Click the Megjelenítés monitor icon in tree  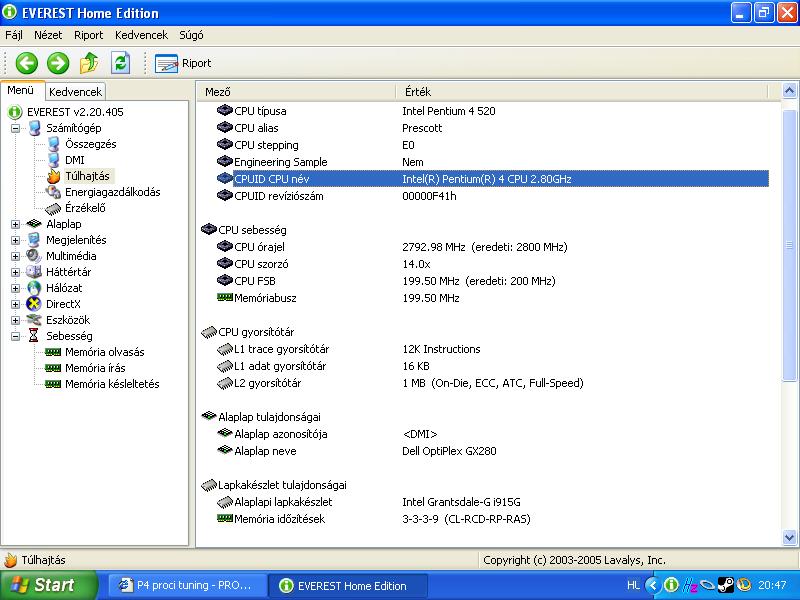(x=34, y=240)
